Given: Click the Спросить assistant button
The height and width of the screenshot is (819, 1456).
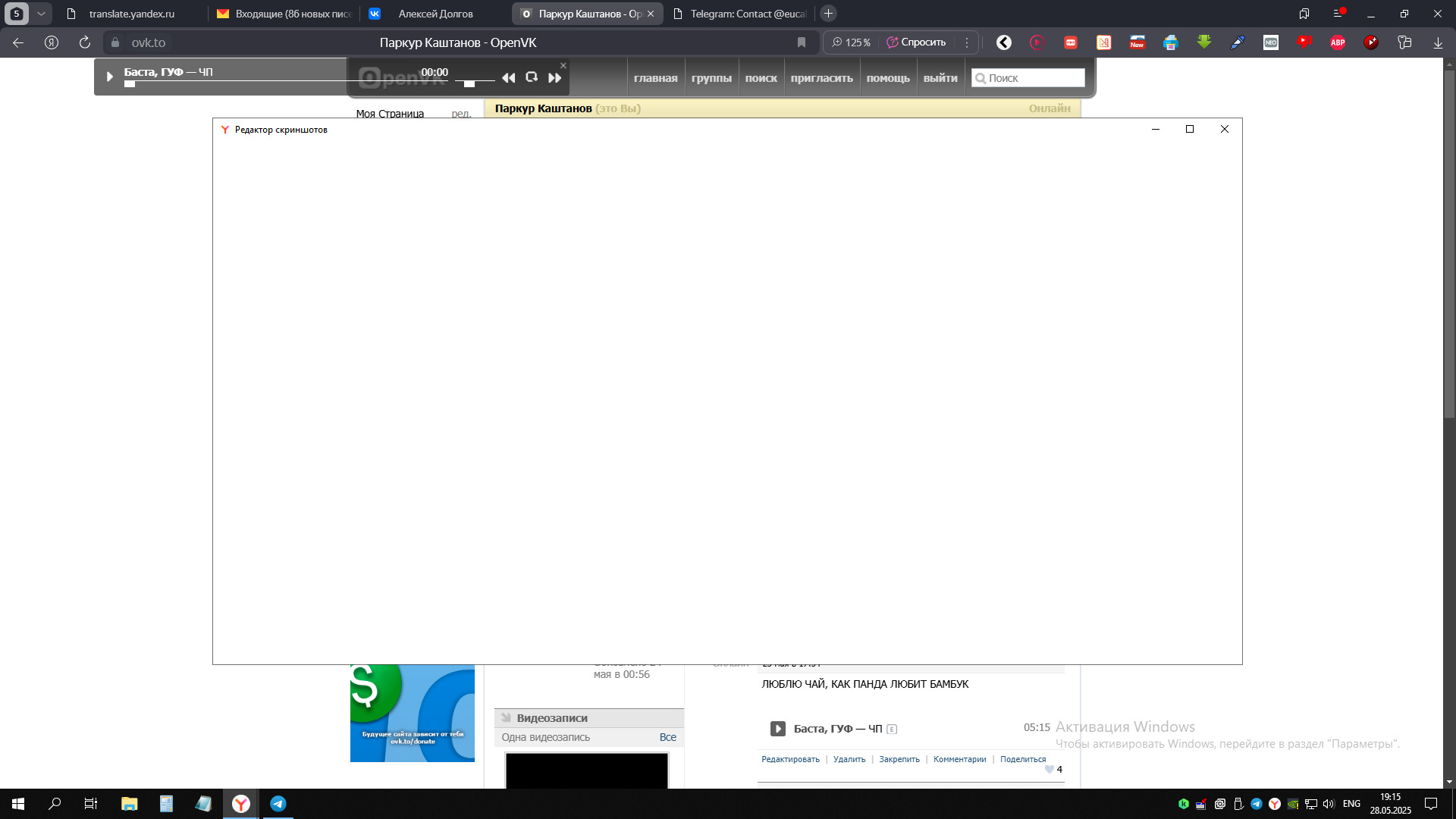Looking at the screenshot, I should pos(916,42).
